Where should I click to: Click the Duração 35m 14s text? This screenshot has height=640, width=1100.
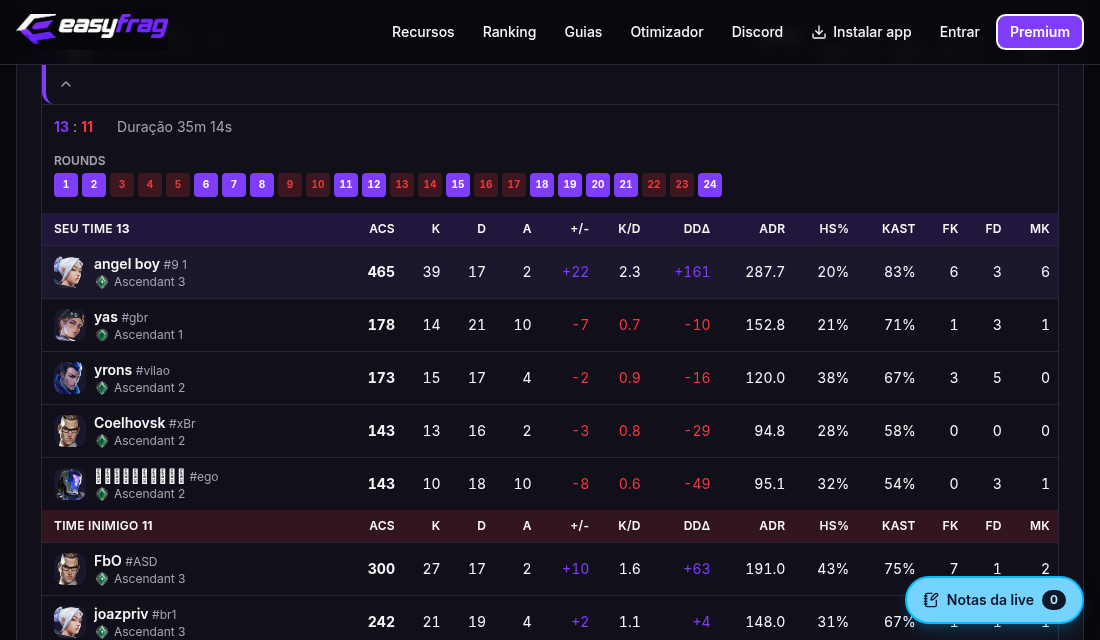(x=174, y=127)
